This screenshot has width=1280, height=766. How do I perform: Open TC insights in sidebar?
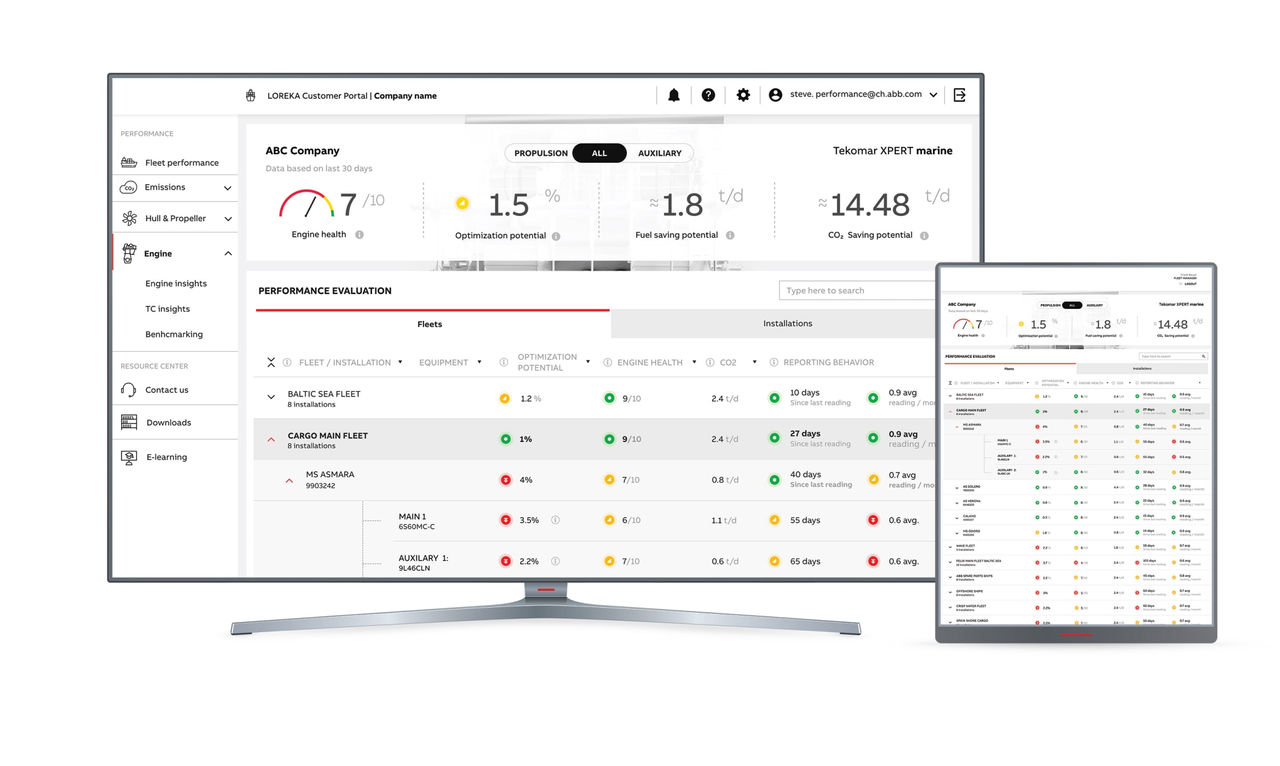167,309
